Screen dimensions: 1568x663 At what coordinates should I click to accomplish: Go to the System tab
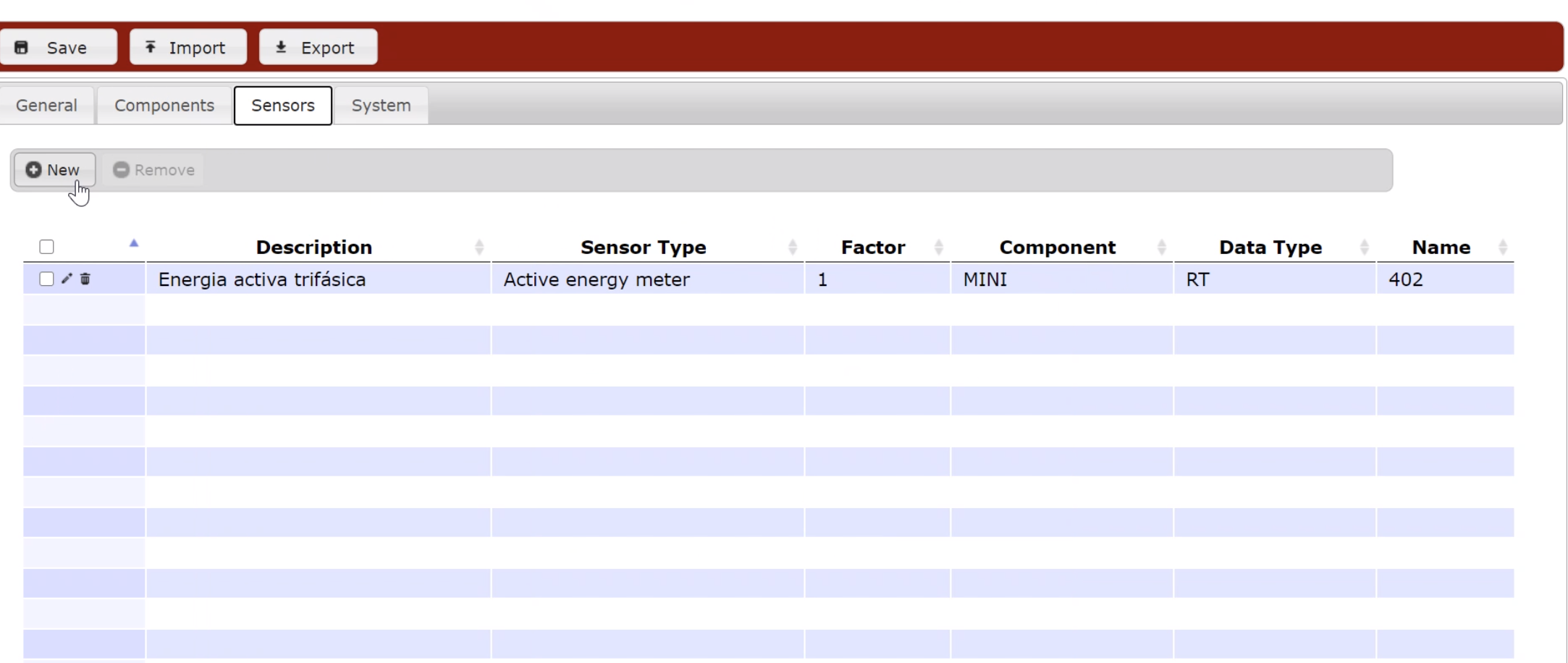click(x=382, y=106)
